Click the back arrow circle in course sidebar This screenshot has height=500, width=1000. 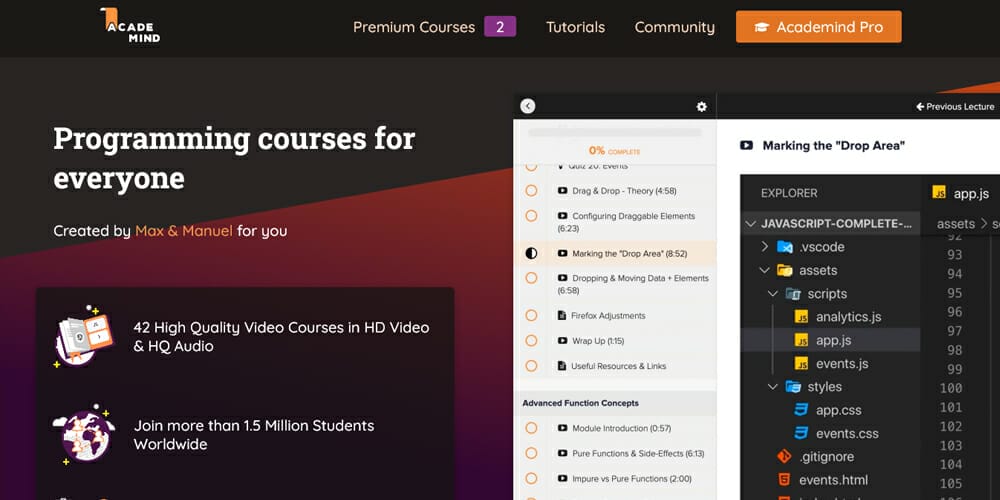point(527,107)
